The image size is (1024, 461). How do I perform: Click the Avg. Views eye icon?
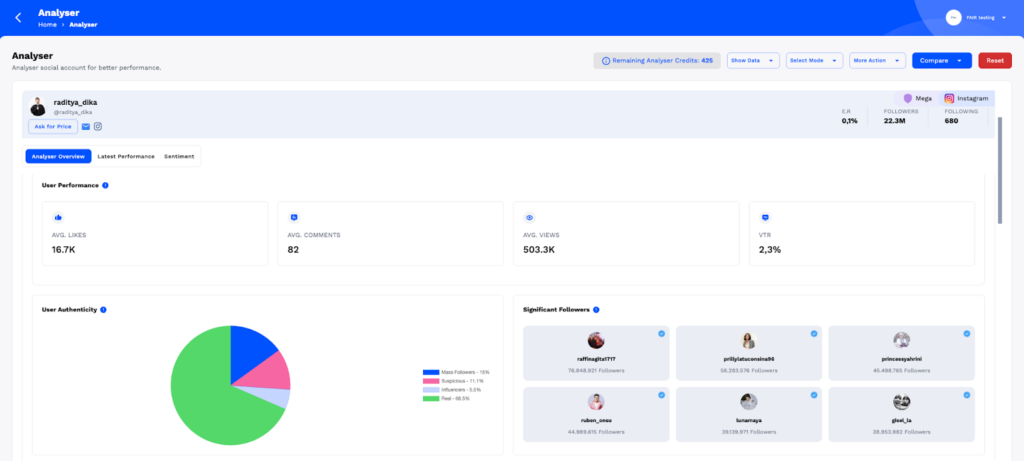(530, 217)
